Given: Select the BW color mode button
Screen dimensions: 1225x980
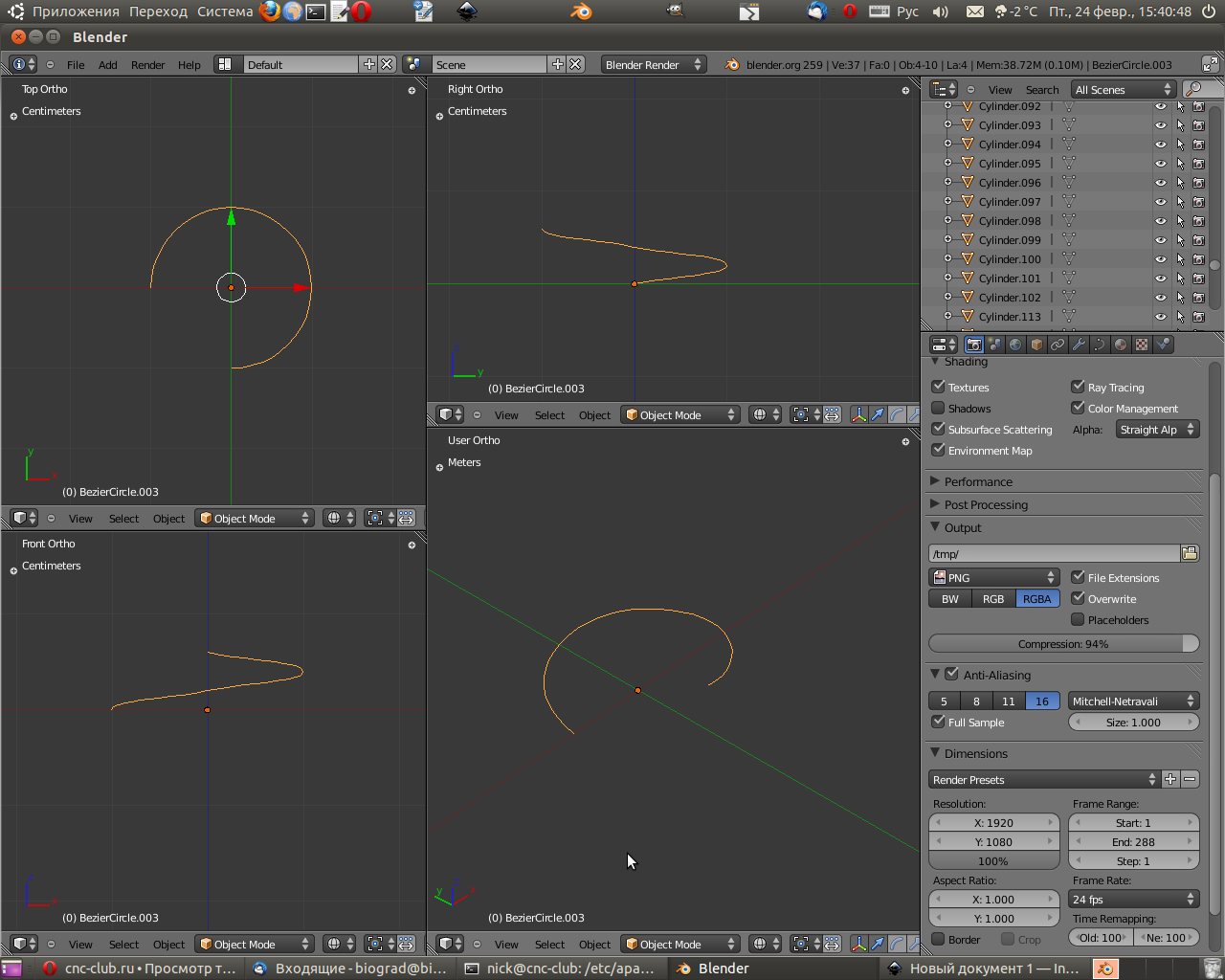Looking at the screenshot, I should pos(949,599).
